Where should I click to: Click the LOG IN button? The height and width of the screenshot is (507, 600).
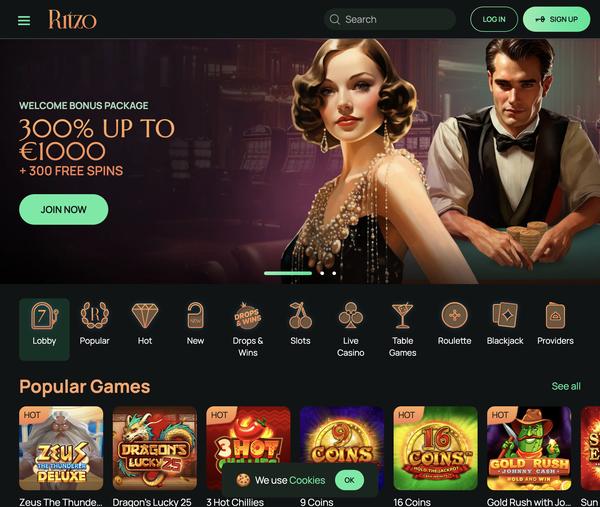tap(494, 19)
